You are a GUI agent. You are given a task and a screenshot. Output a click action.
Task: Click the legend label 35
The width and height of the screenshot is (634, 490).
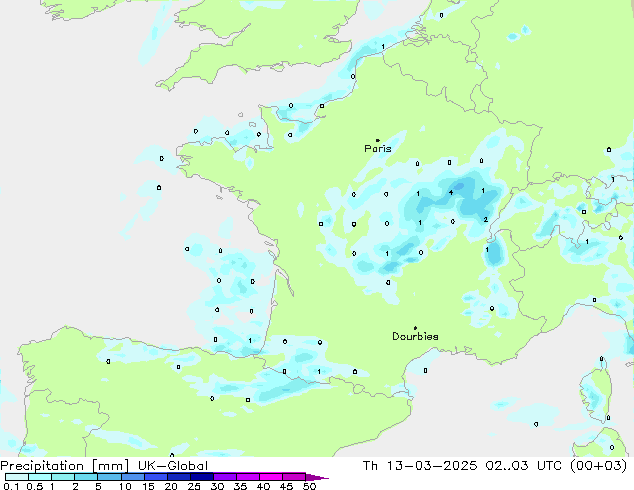[240, 486]
